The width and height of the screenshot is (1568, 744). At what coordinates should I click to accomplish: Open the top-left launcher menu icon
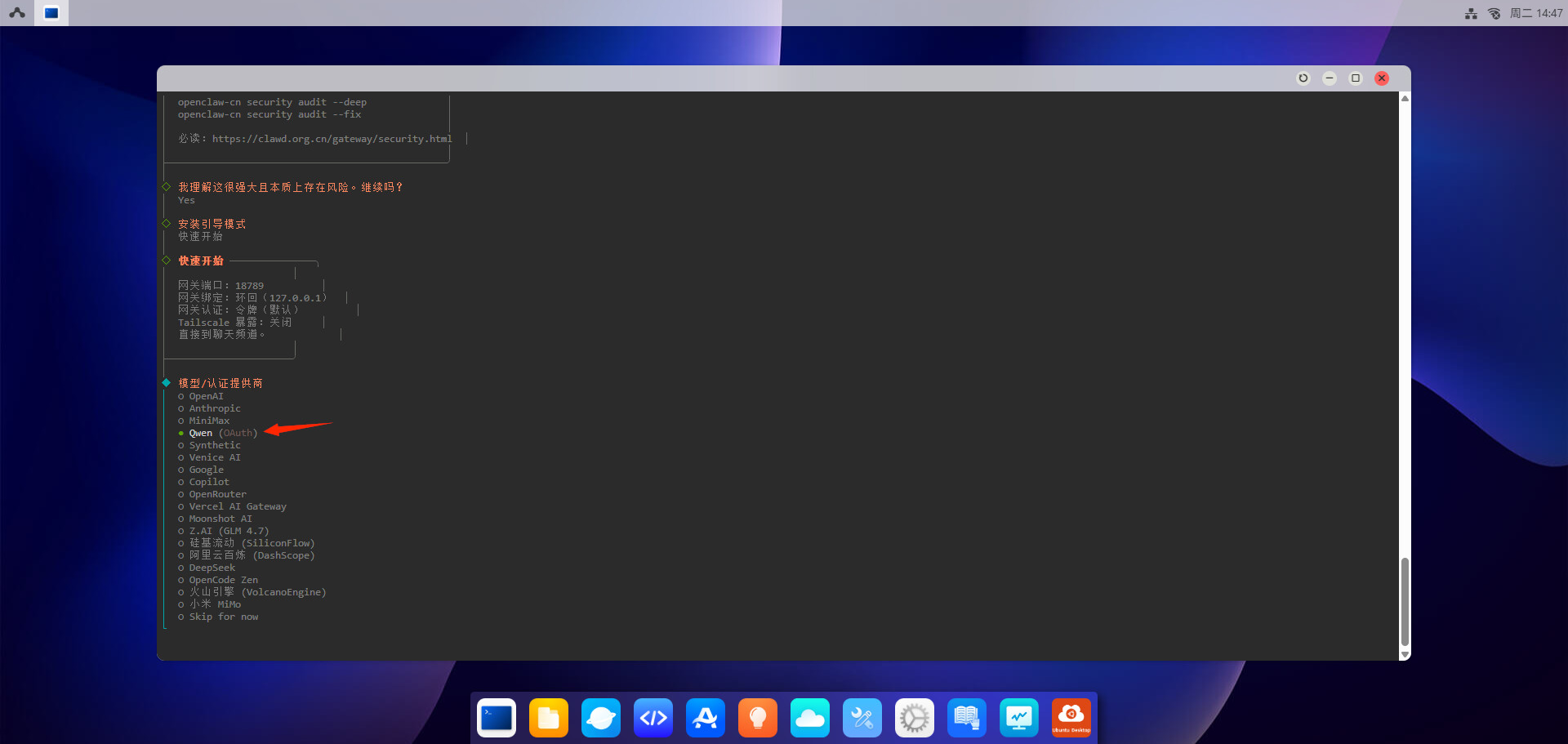[x=17, y=13]
